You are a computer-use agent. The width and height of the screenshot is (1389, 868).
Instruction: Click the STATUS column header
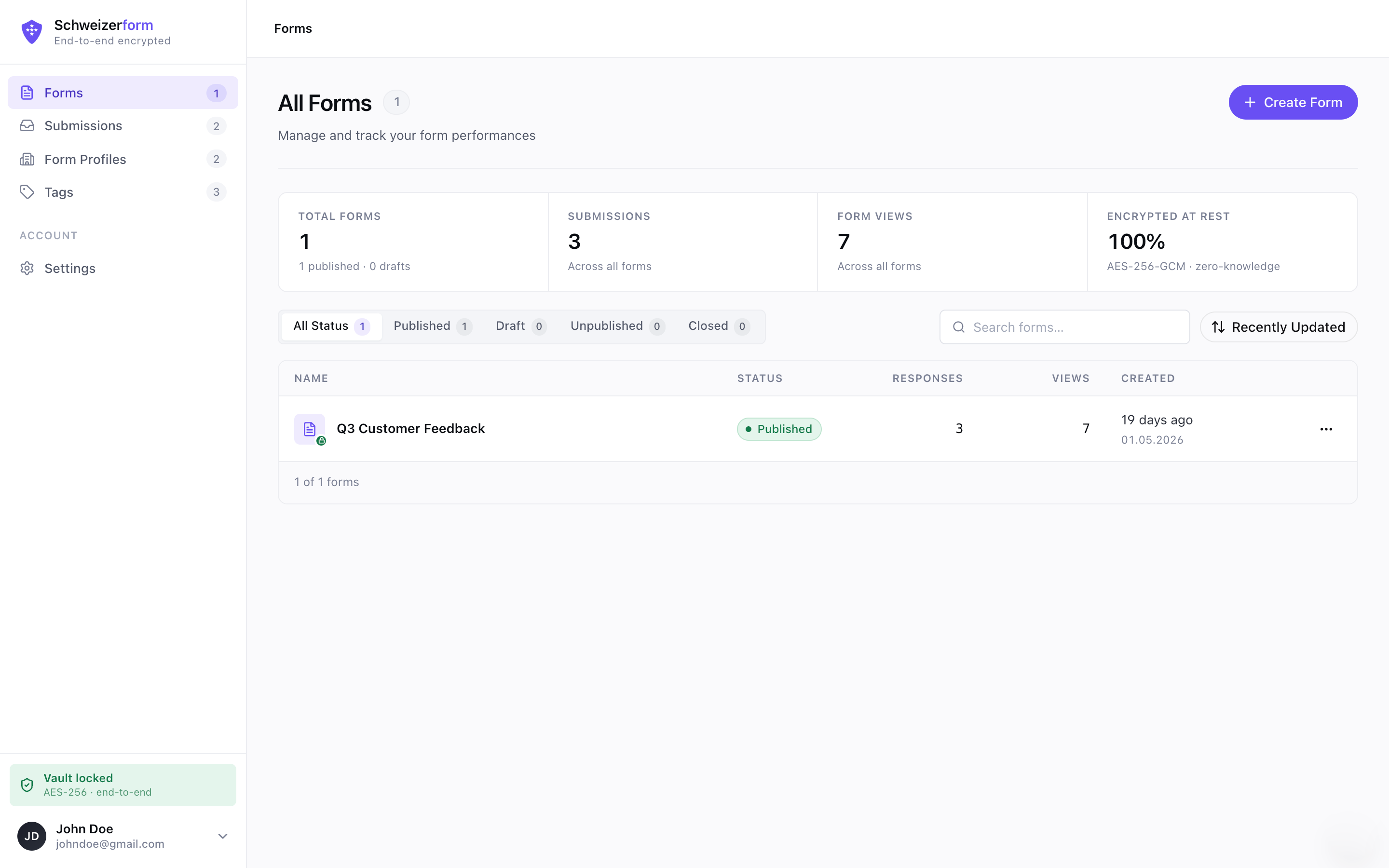(760, 379)
